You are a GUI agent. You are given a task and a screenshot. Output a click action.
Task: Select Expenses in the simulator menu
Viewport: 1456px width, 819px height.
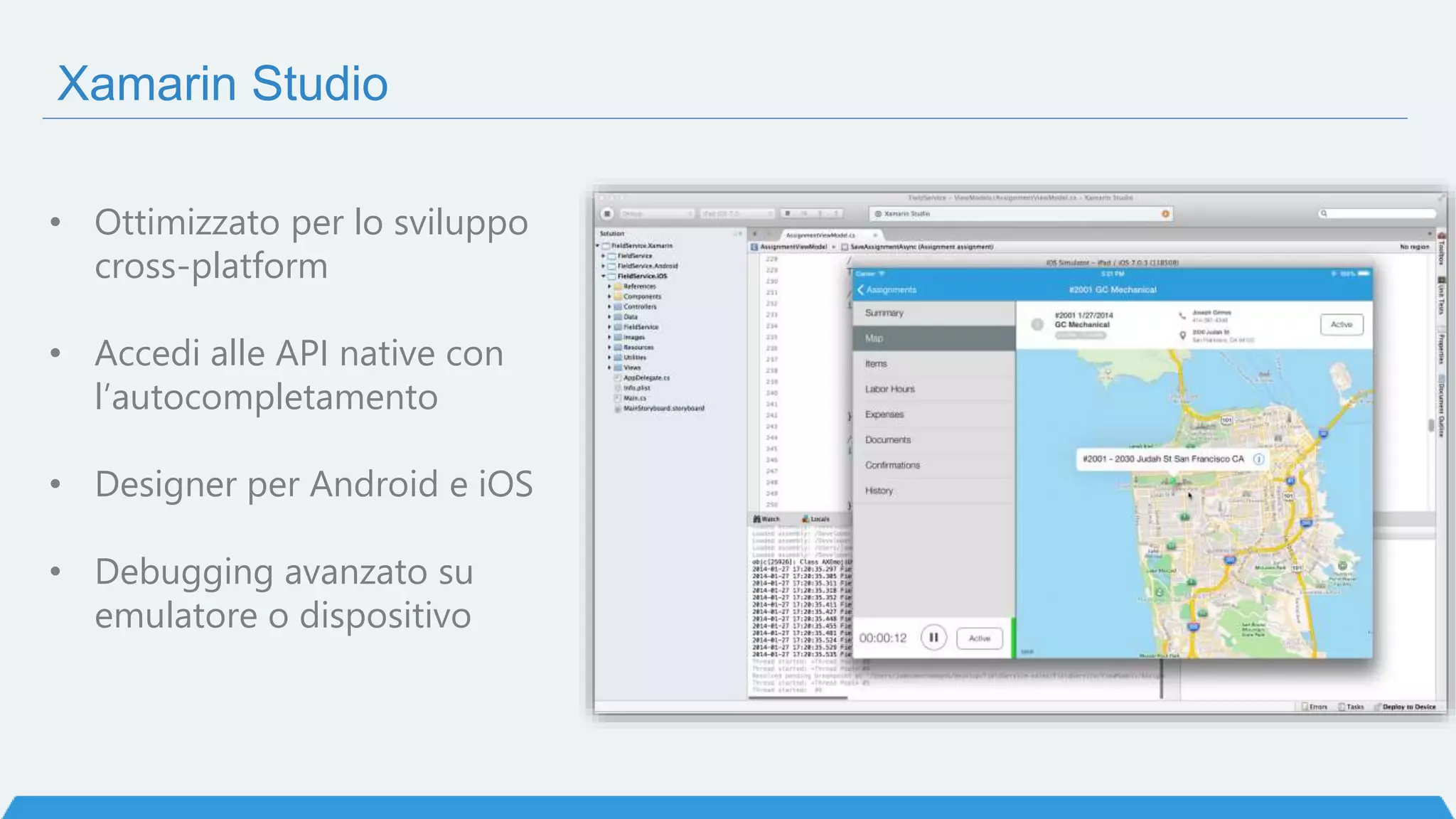[933, 414]
